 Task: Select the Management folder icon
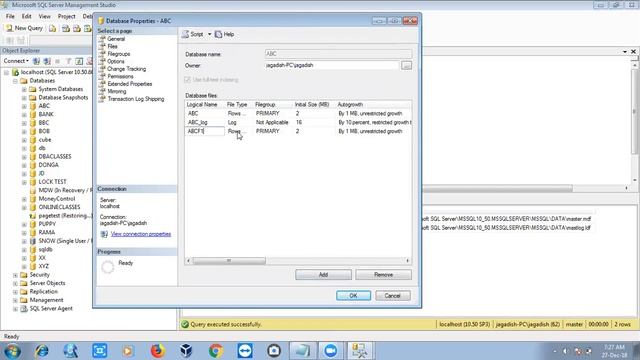[x=24, y=300]
